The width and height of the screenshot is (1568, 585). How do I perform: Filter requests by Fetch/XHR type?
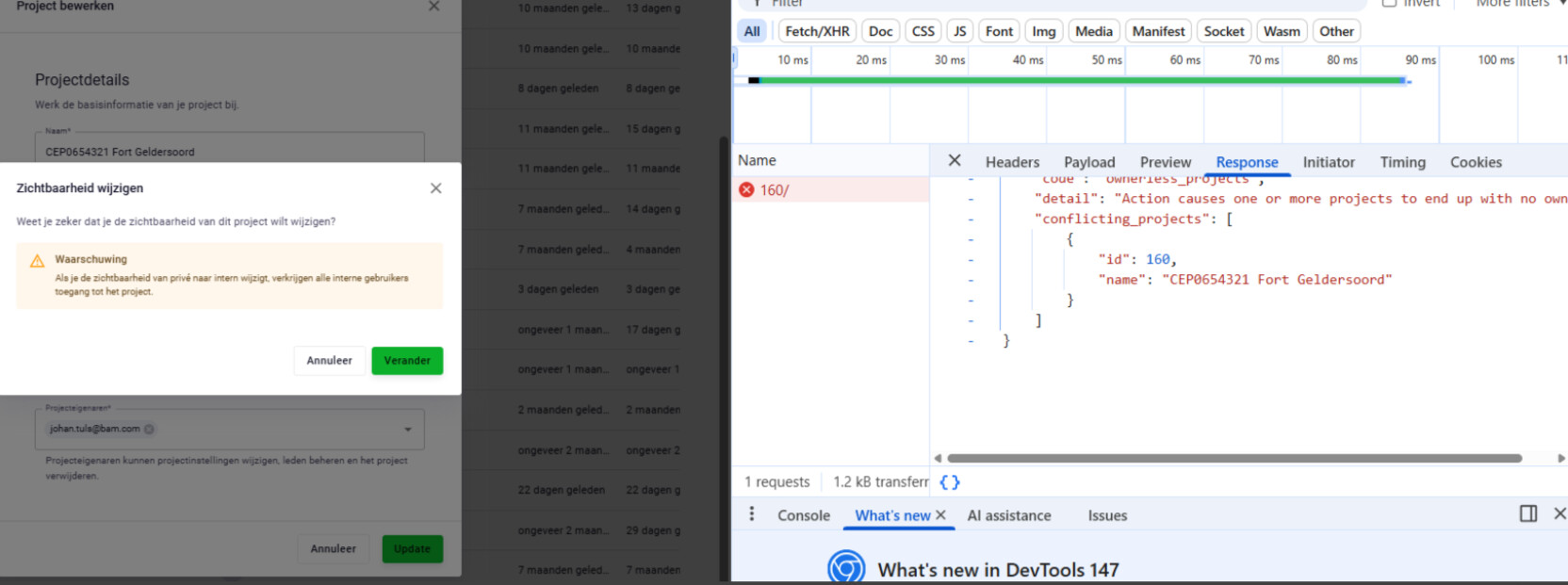[x=817, y=31]
